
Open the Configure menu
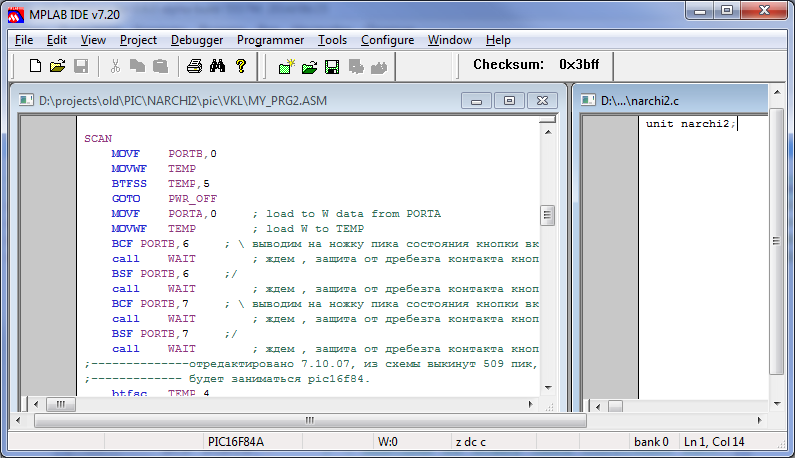pyautogui.click(x=387, y=40)
